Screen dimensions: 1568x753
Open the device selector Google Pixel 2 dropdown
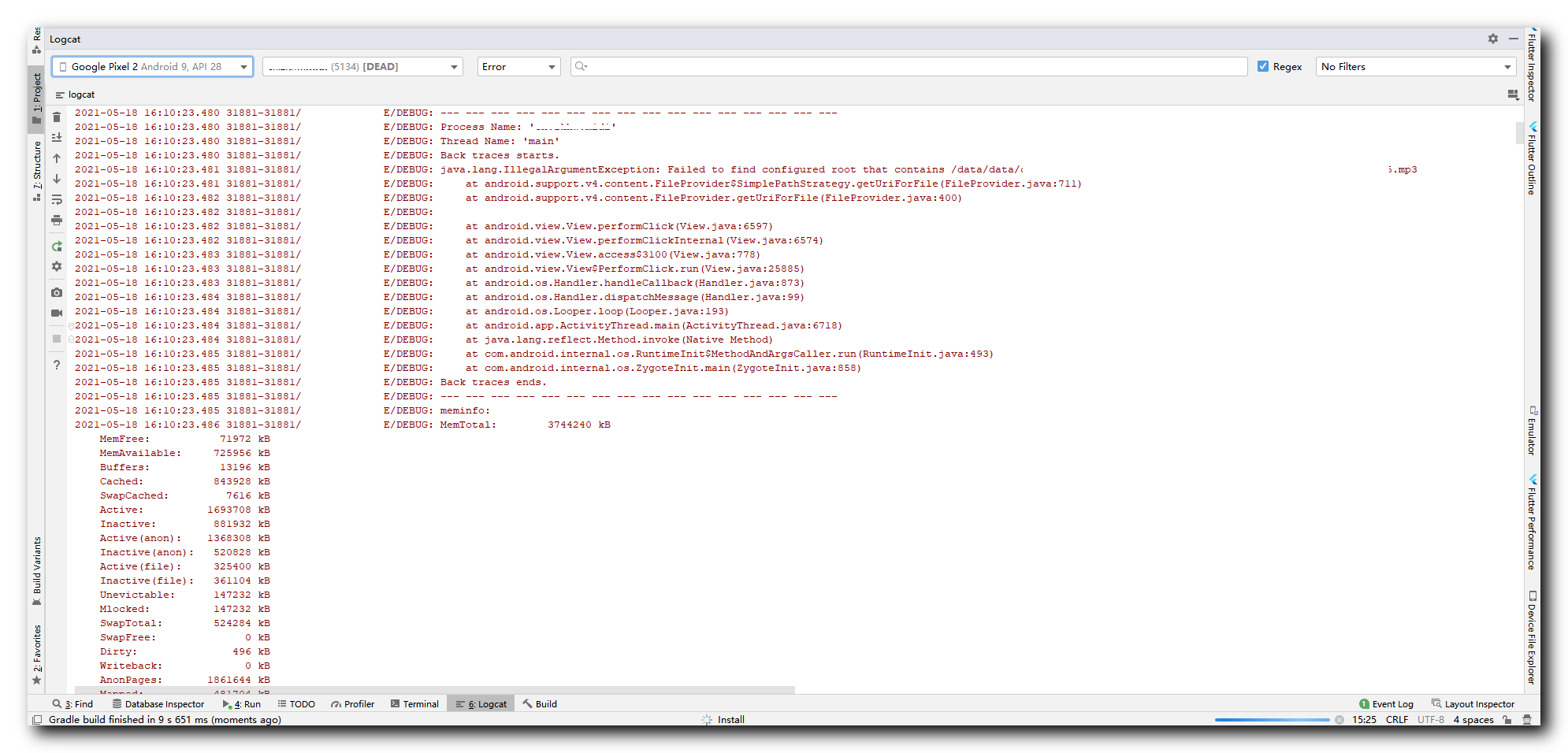153,67
